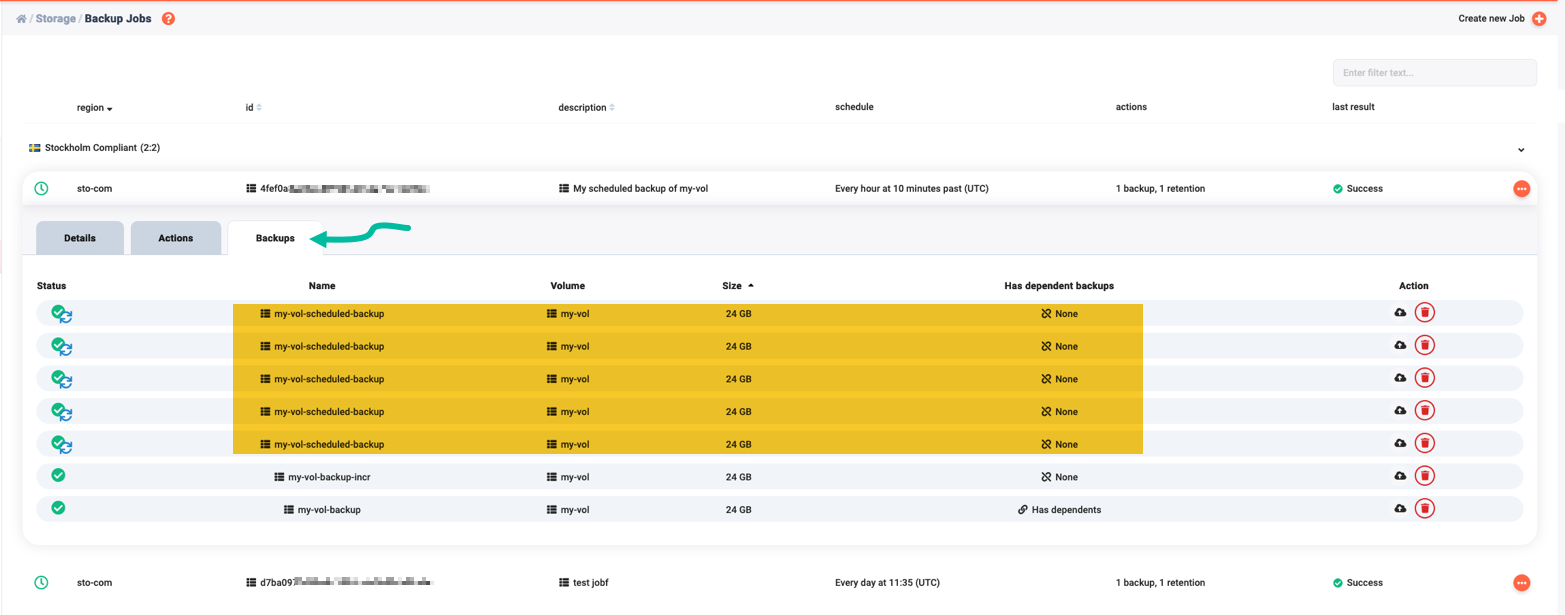Delete the backup that has dependents
This screenshot has height=615, width=1565.
point(1425,509)
